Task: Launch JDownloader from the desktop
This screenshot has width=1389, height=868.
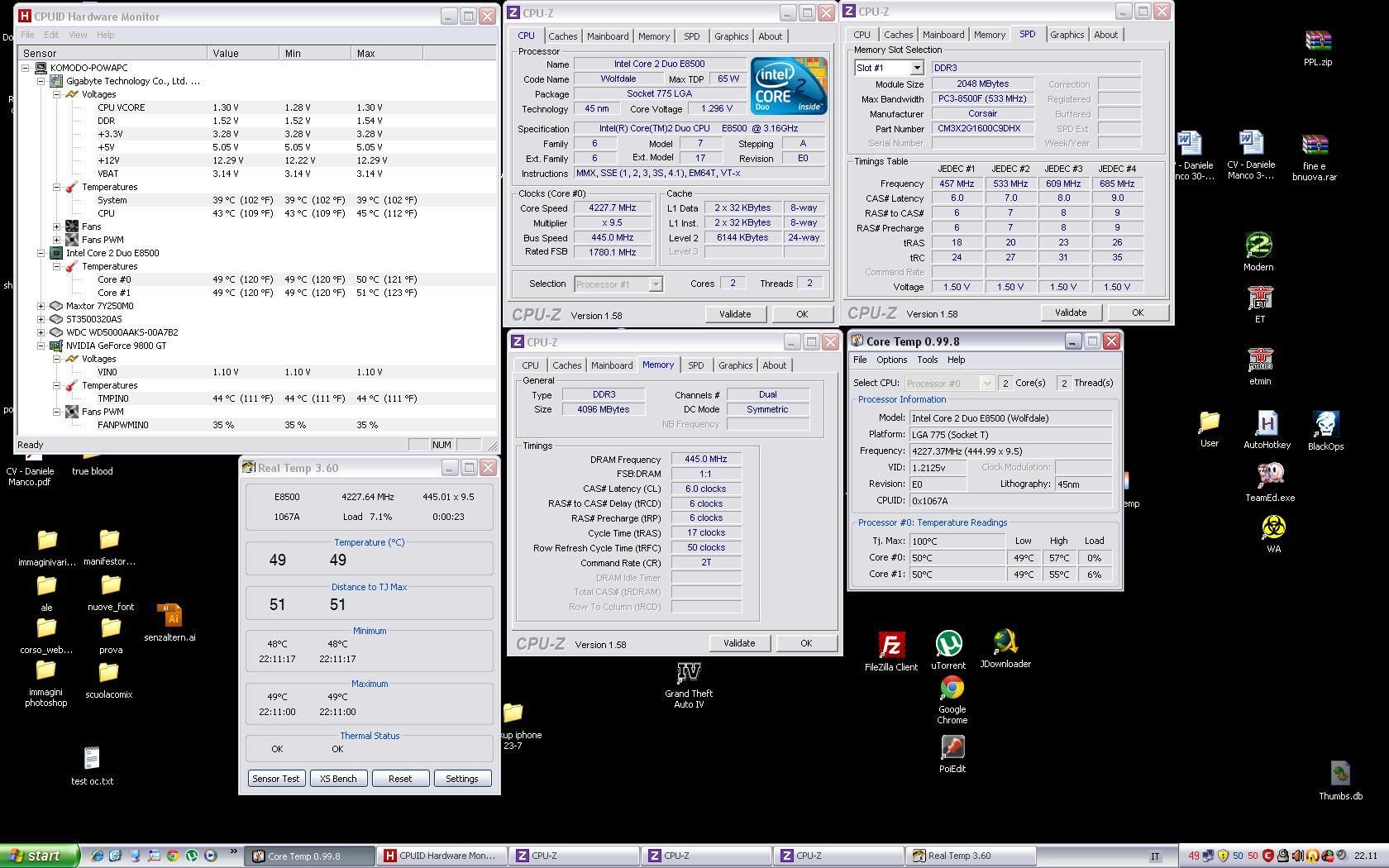Action: (1005, 642)
